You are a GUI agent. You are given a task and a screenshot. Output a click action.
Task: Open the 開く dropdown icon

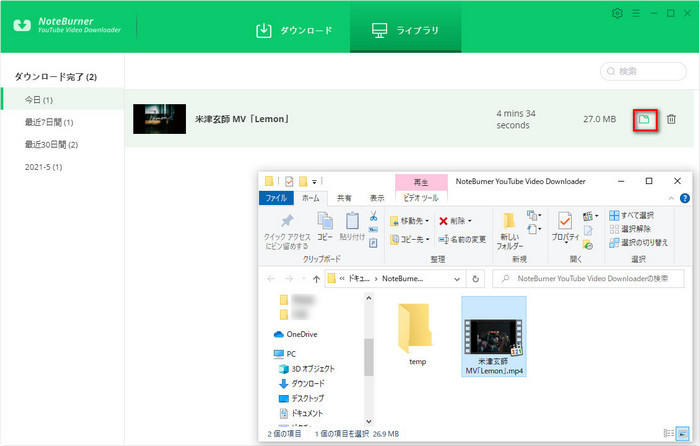(590, 216)
